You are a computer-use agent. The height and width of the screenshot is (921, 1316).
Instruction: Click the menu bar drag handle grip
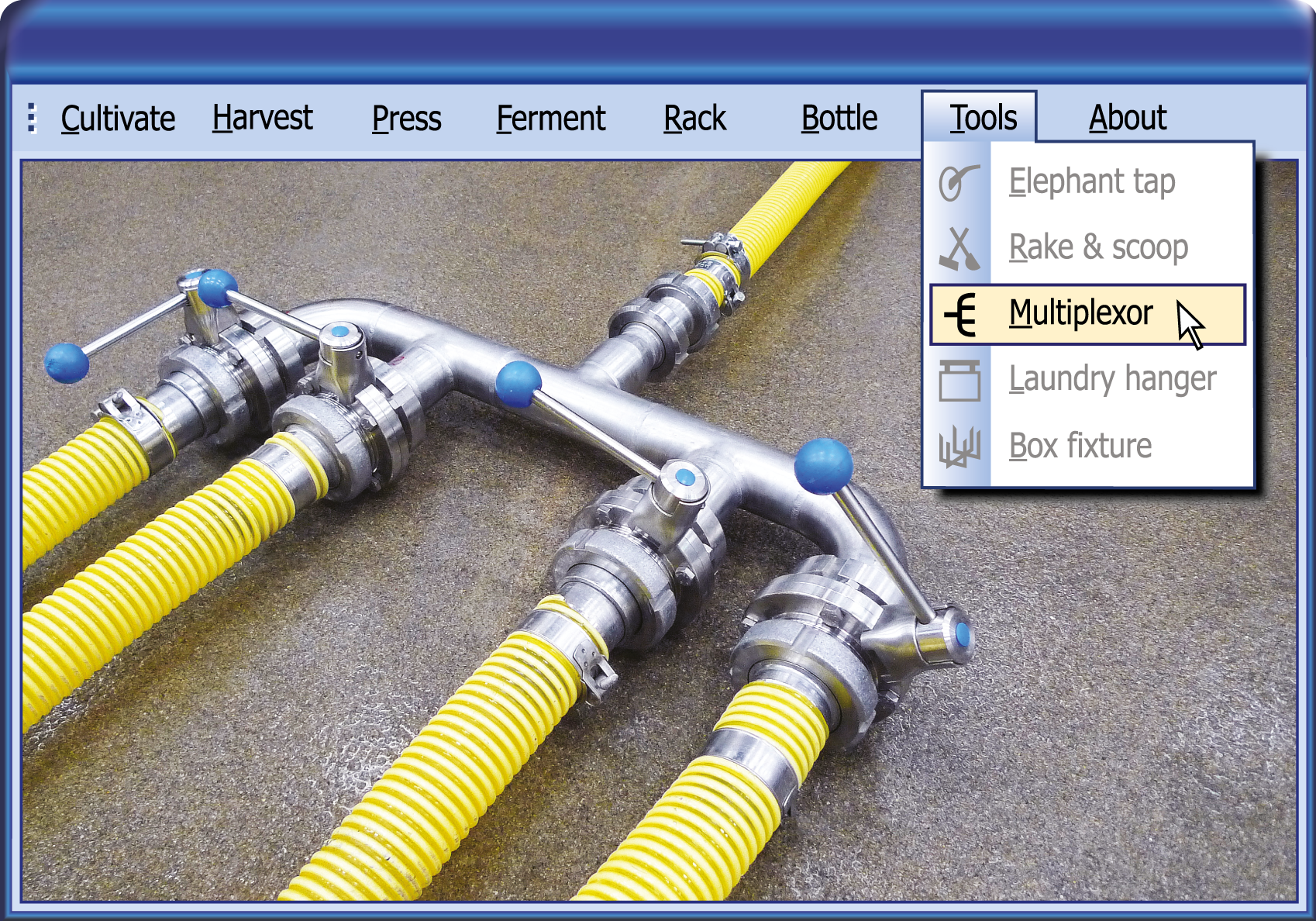32,119
